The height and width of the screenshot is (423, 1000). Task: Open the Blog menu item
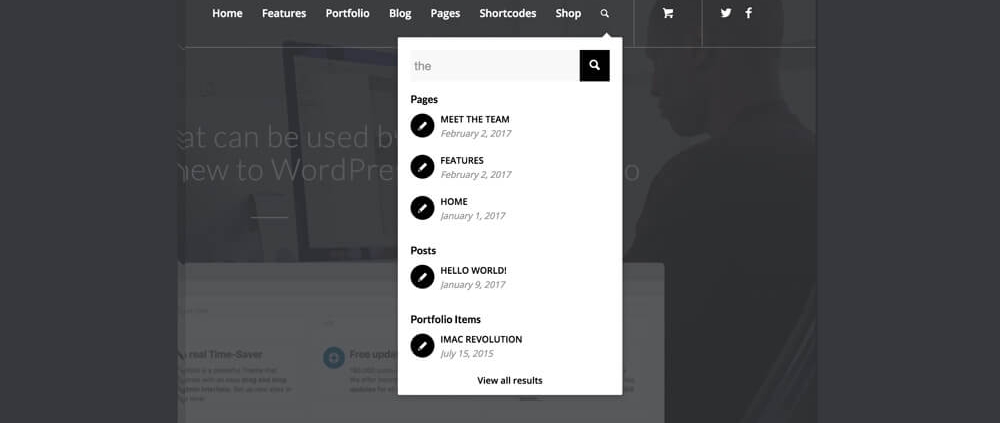[400, 14]
